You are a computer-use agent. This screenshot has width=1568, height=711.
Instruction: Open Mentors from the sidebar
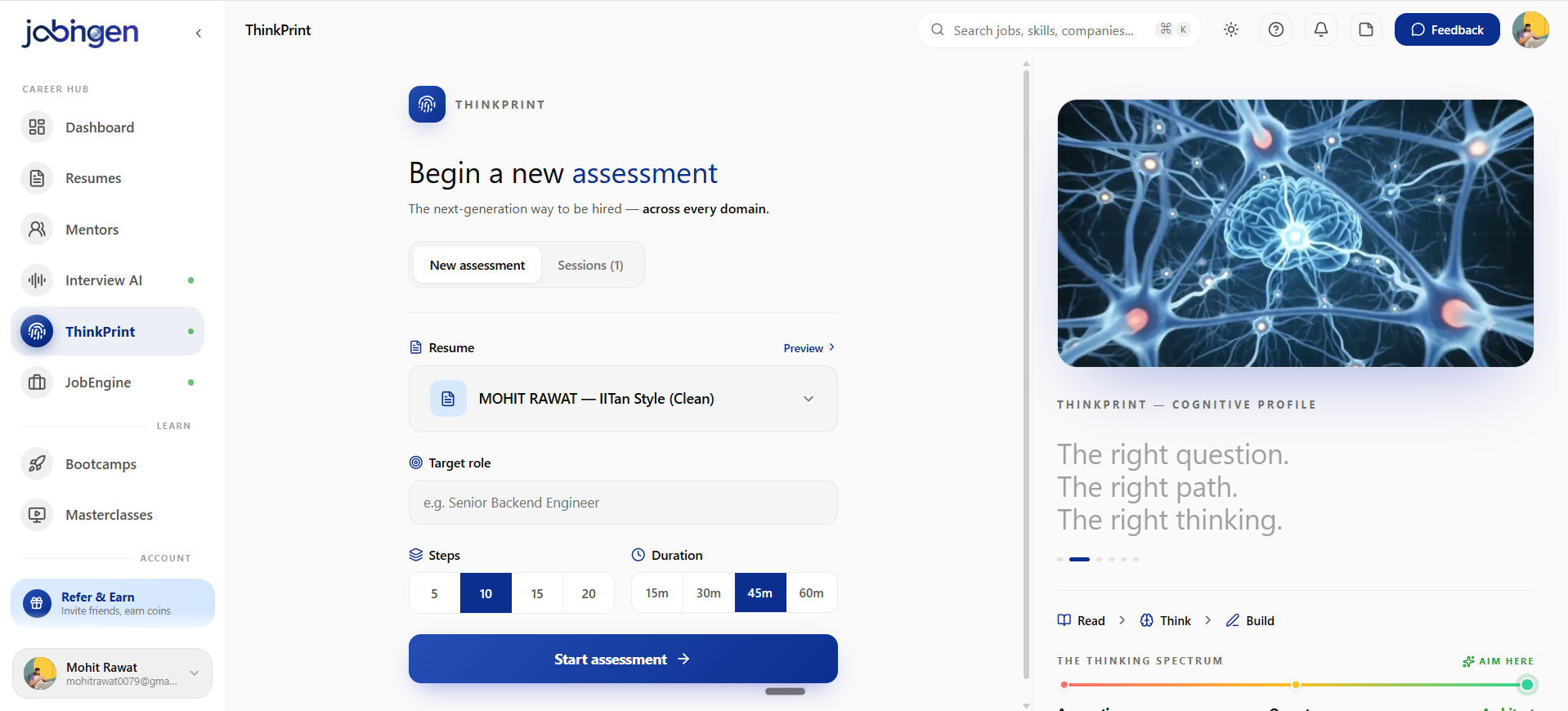coord(108,230)
